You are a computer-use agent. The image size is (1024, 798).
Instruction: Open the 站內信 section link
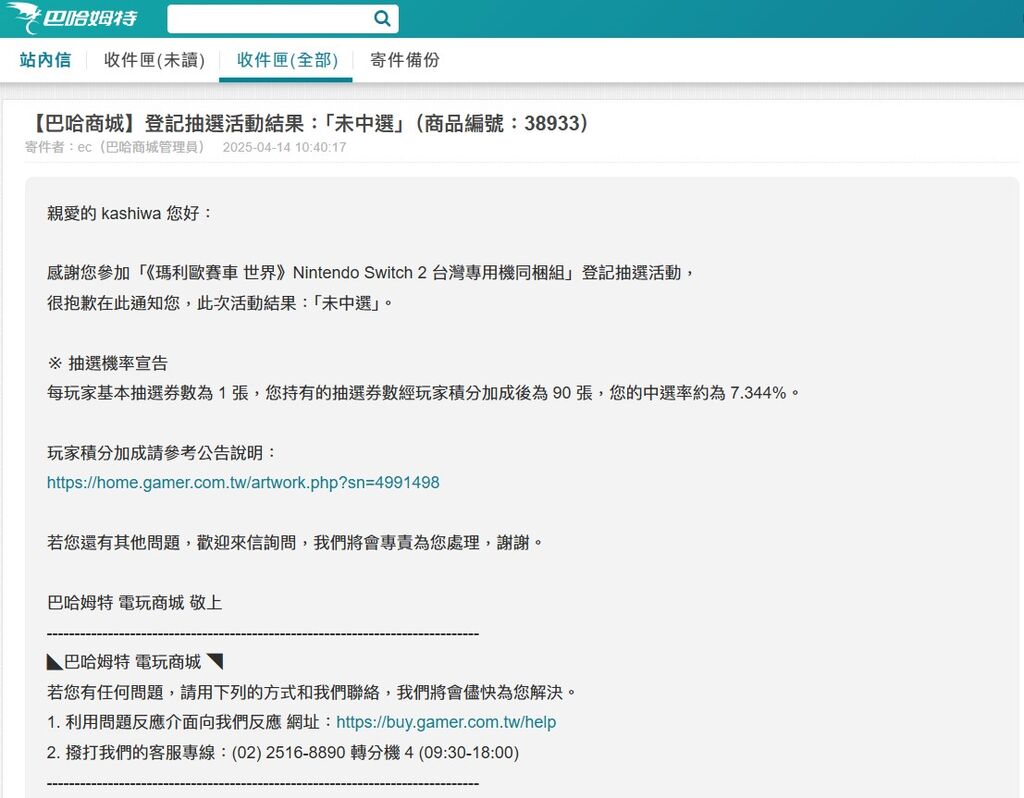(45, 60)
